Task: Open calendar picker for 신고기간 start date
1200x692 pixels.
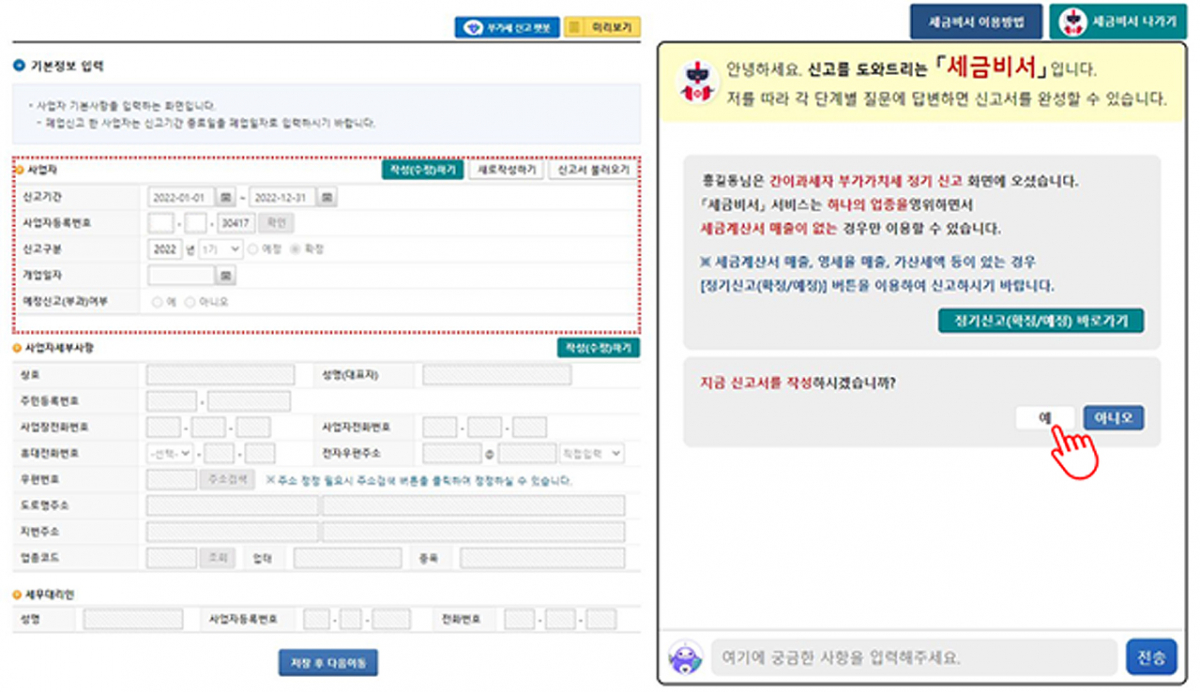Action: (x=226, y=196)
